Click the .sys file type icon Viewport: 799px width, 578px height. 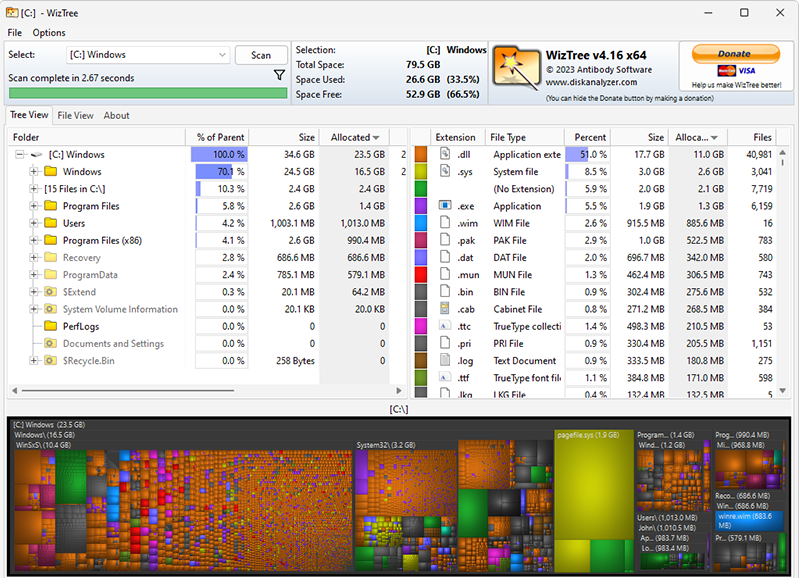(x=445, y=171)
